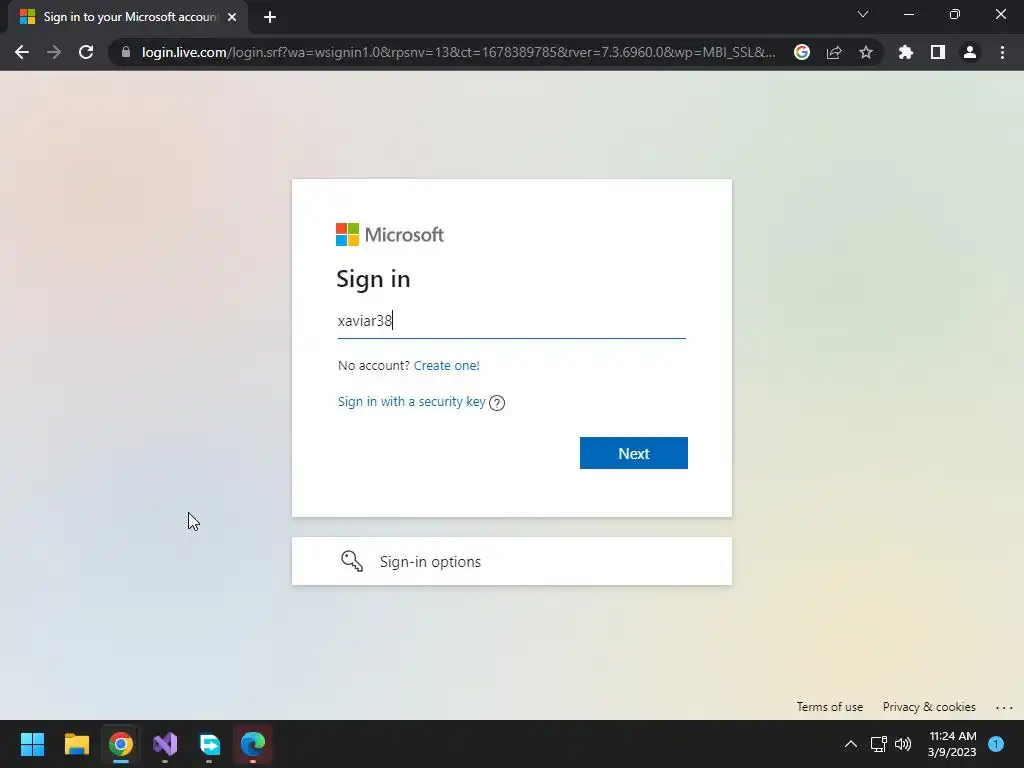Open volume control tray icon
Image resolution: width=1024 pixels, height=768 pixels.
click(x=903, y=744)
